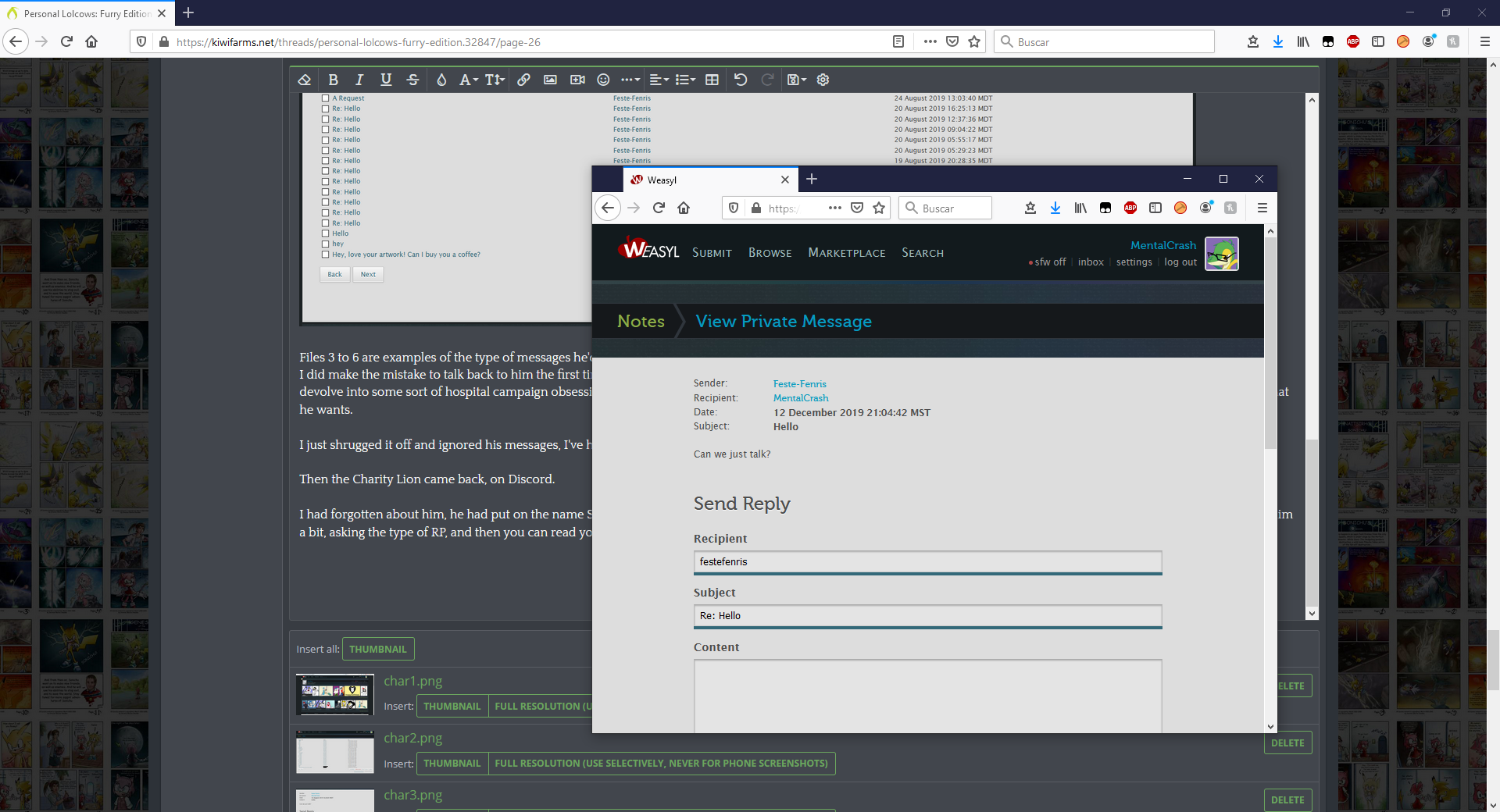
Task: Toggle the sfw off switch
Action: [x=1047, y=262]
